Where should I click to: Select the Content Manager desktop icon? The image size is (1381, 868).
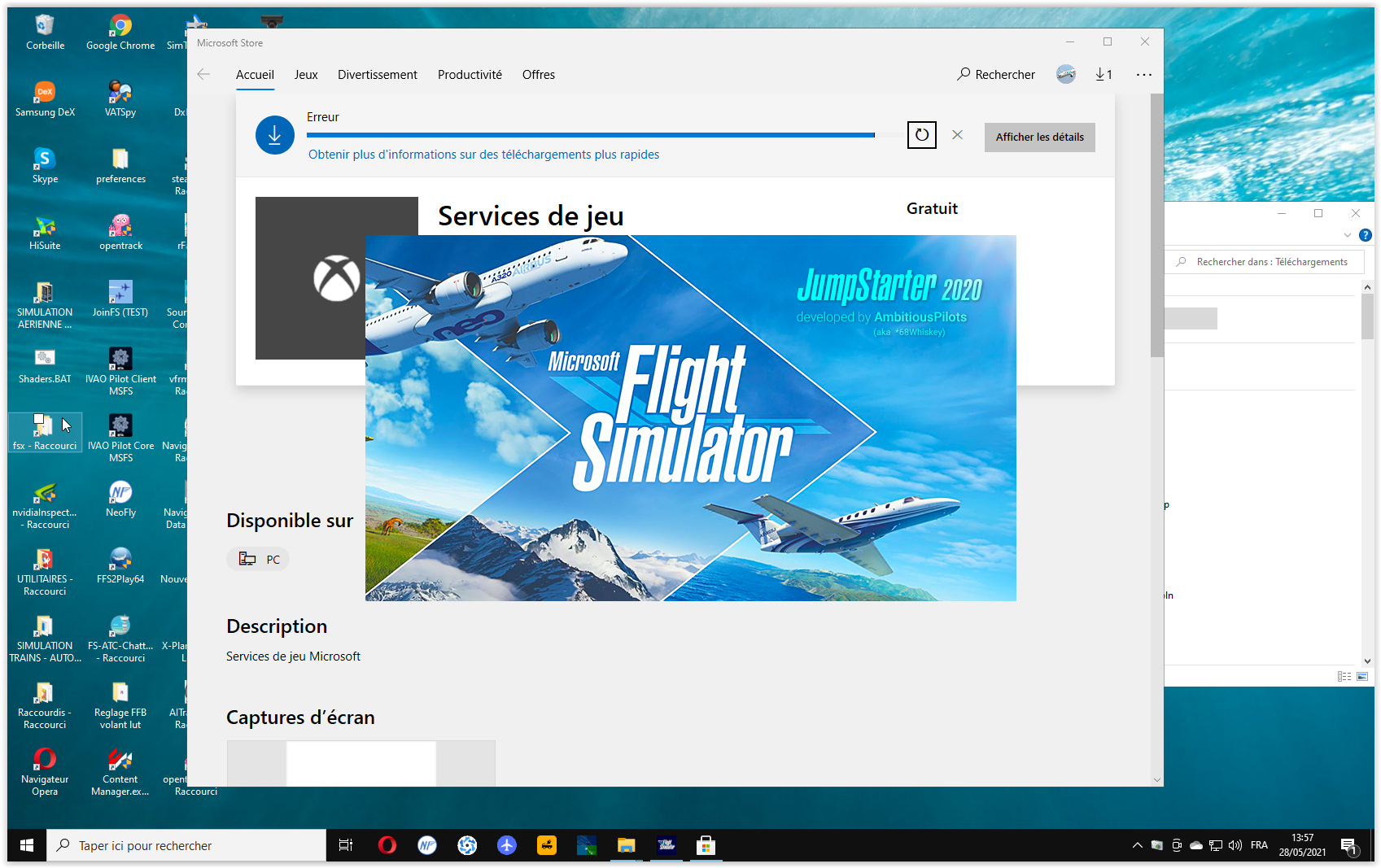click(x=120, y=772)
